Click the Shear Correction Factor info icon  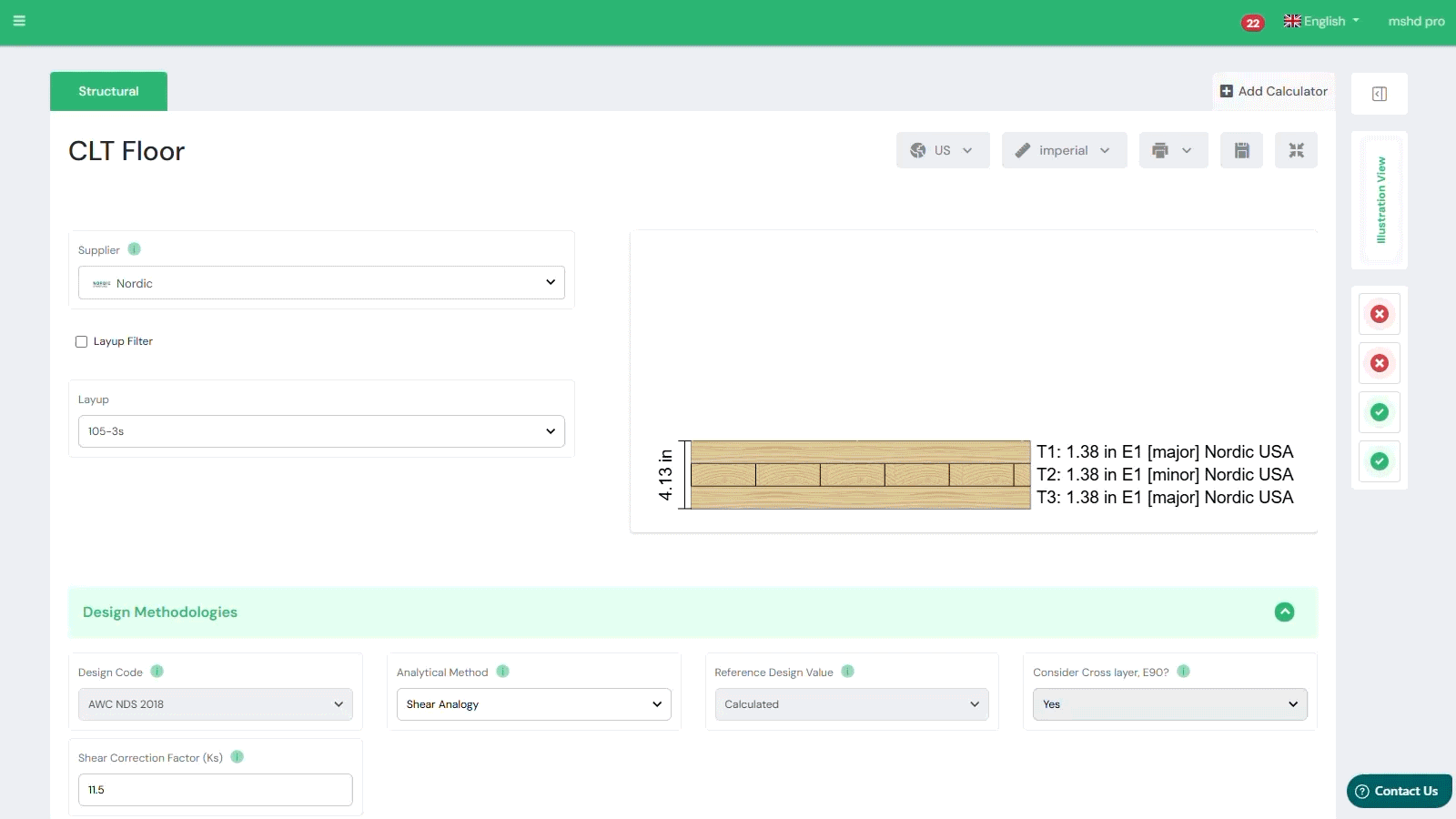click(238, 757)
